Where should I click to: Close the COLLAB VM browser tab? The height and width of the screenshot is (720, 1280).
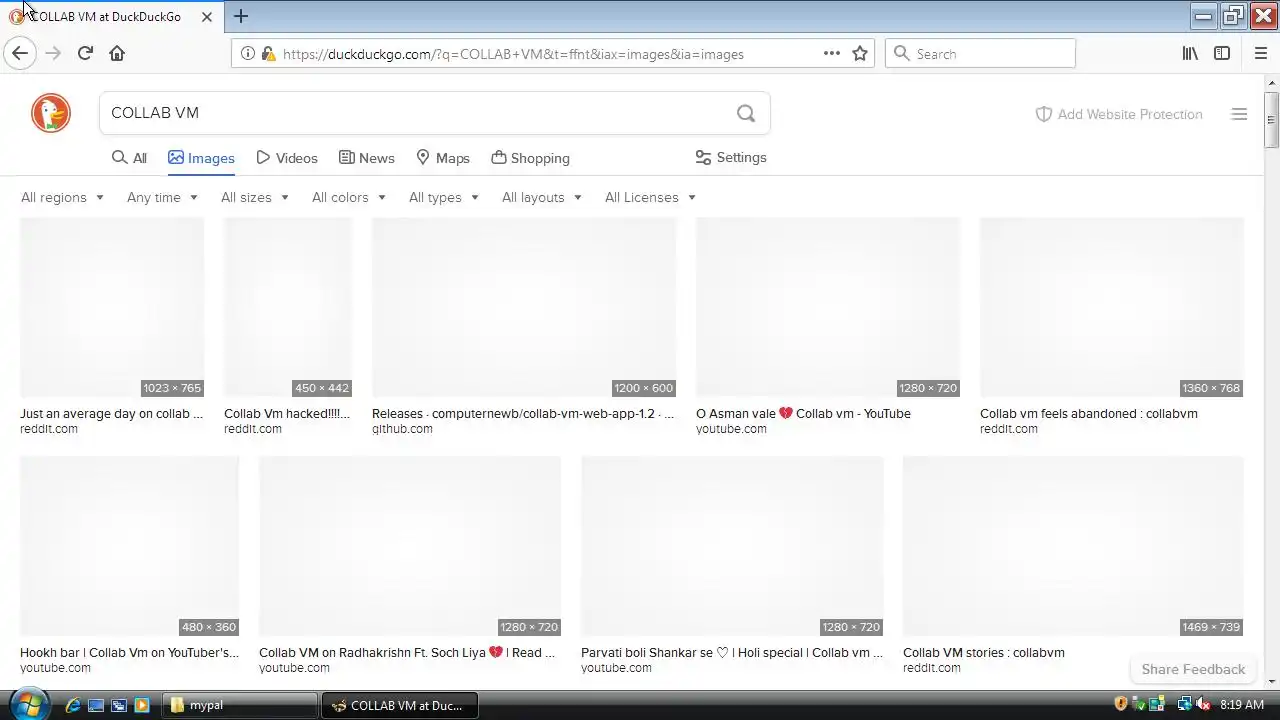click(x=207, y=17)
